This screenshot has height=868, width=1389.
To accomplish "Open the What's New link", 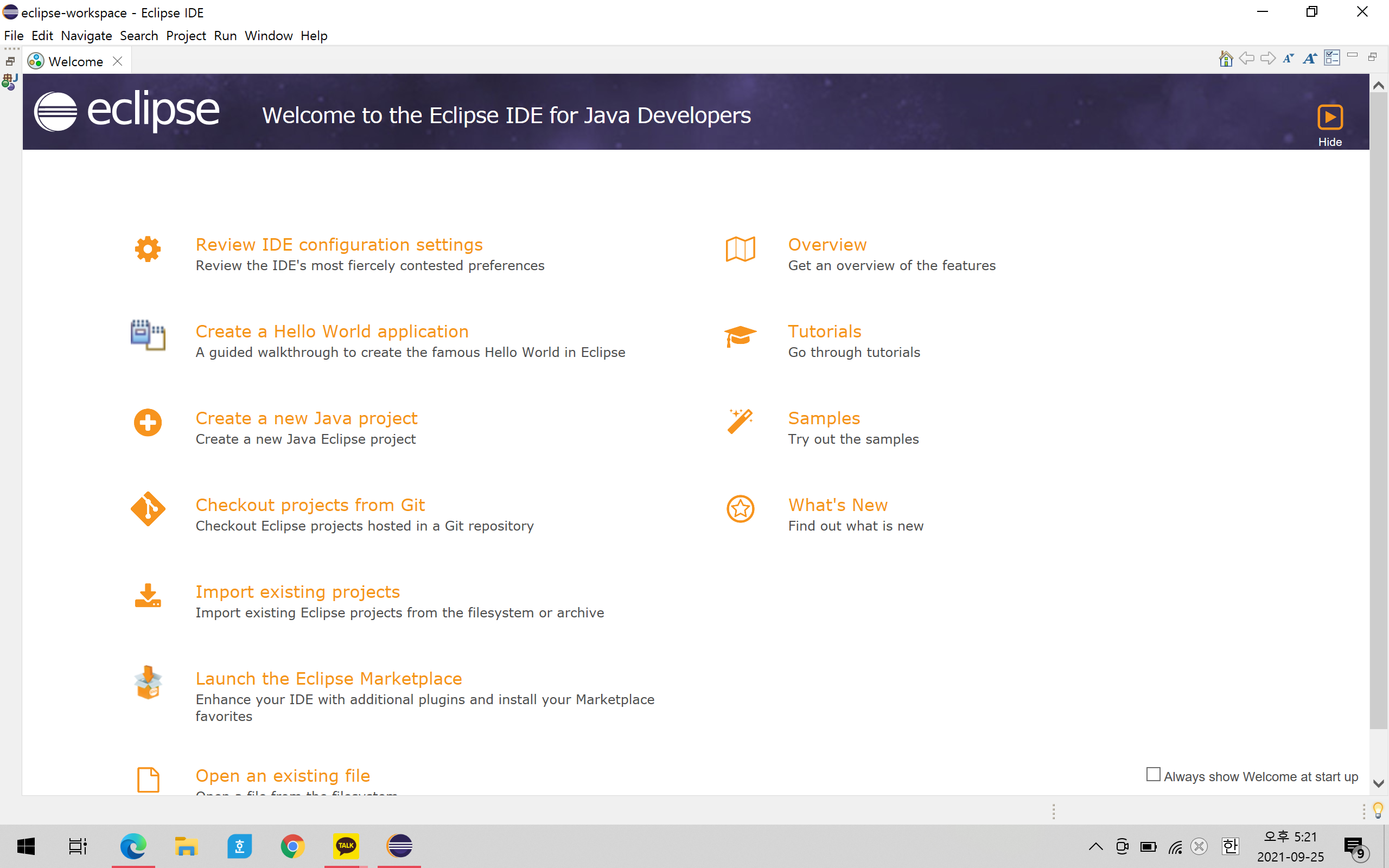I will [837, 505].
